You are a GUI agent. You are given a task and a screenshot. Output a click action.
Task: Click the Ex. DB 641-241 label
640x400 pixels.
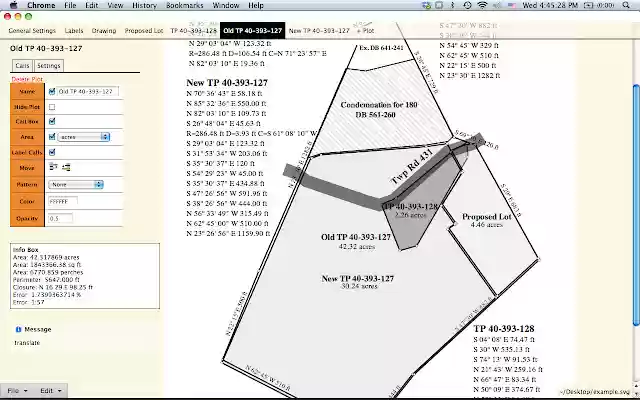pos(381,48)
